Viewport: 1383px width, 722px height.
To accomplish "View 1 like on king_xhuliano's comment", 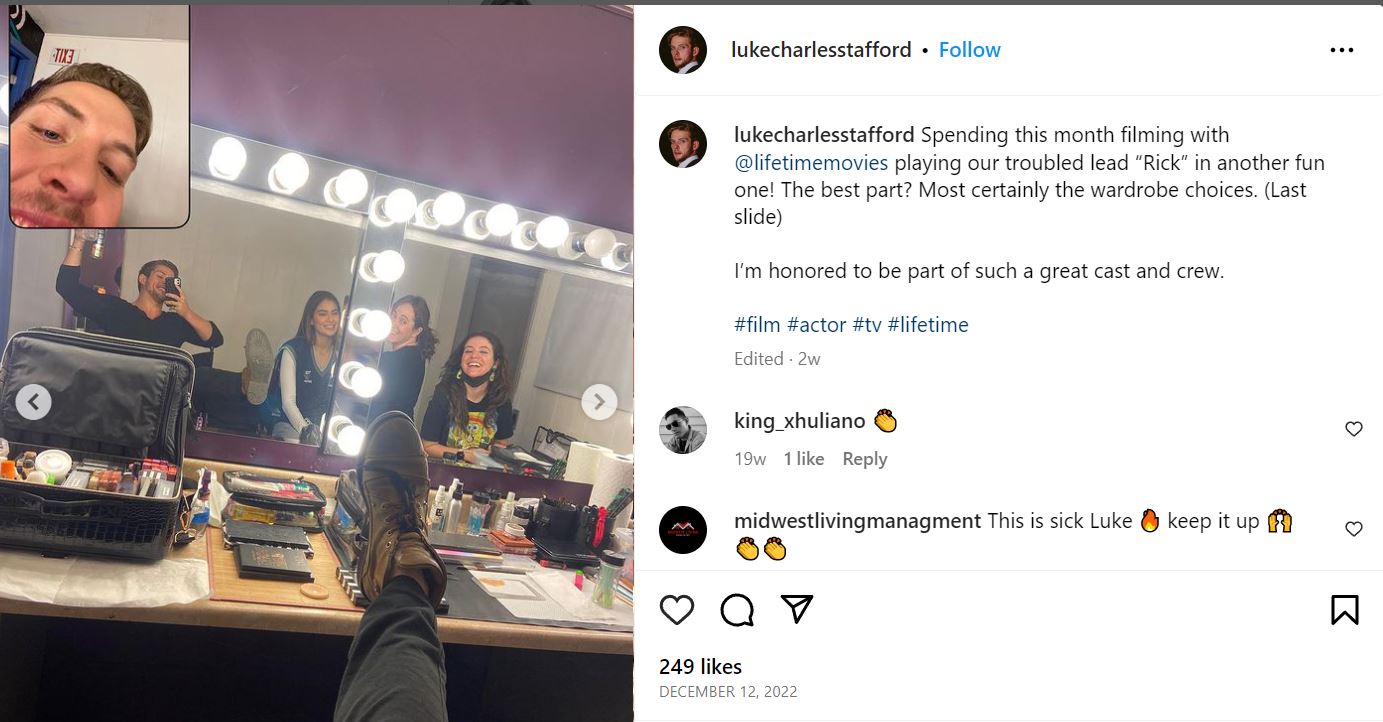I will [803, 459].
